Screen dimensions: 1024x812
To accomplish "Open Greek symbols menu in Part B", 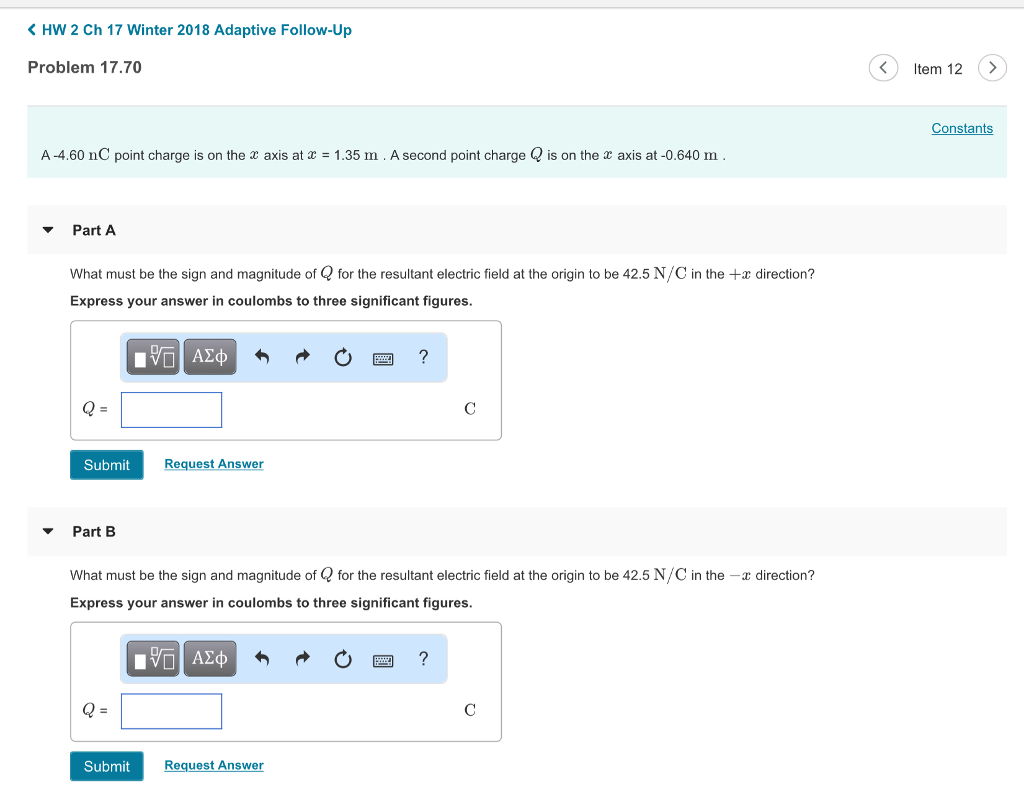I will (x=210, y=658).
